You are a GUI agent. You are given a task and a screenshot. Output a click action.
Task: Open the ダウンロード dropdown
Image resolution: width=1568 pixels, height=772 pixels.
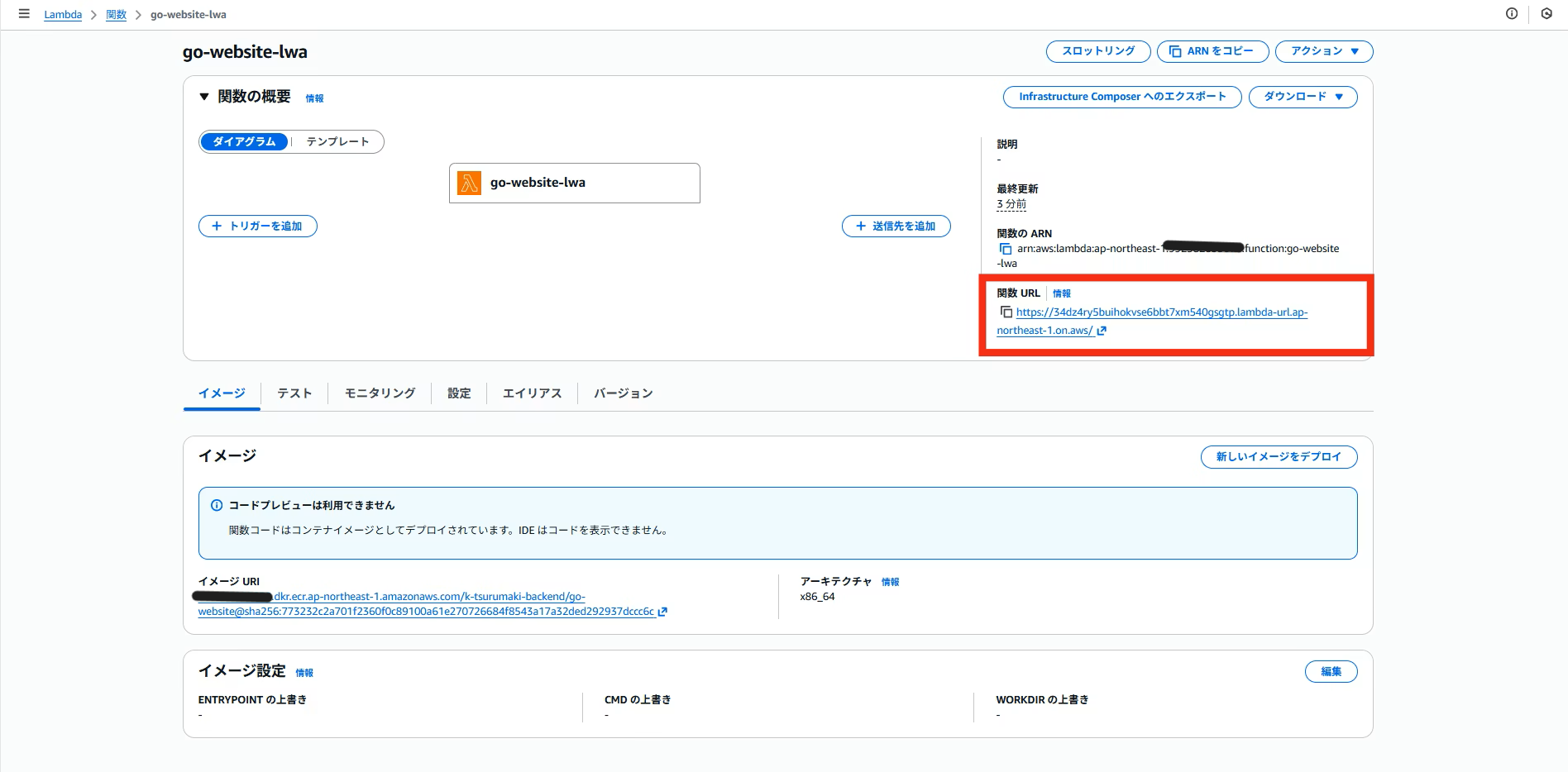tap(1303, 97)
